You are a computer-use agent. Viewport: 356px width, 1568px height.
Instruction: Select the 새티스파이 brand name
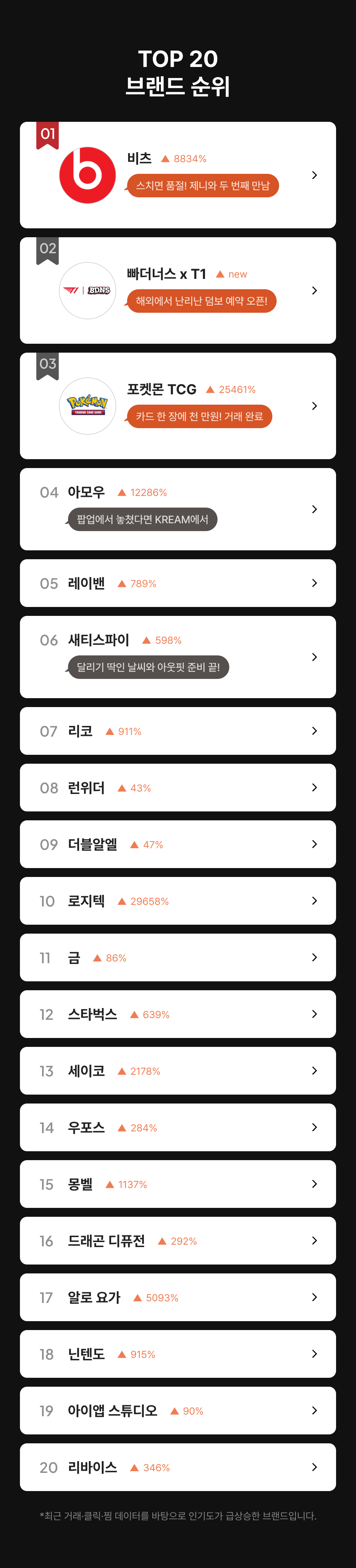[99, 640]
